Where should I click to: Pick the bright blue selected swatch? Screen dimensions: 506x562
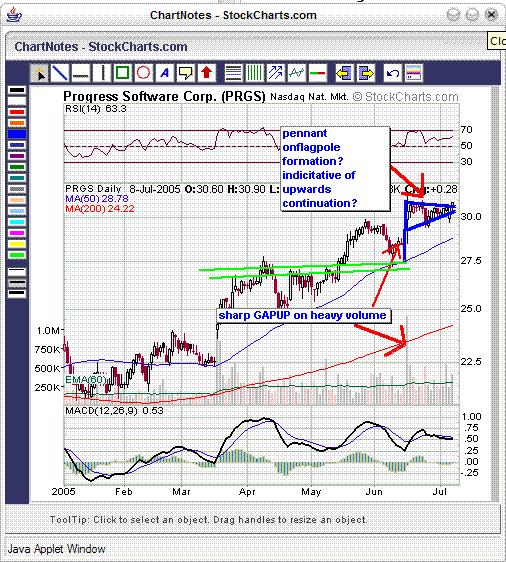tap(17, 134)
